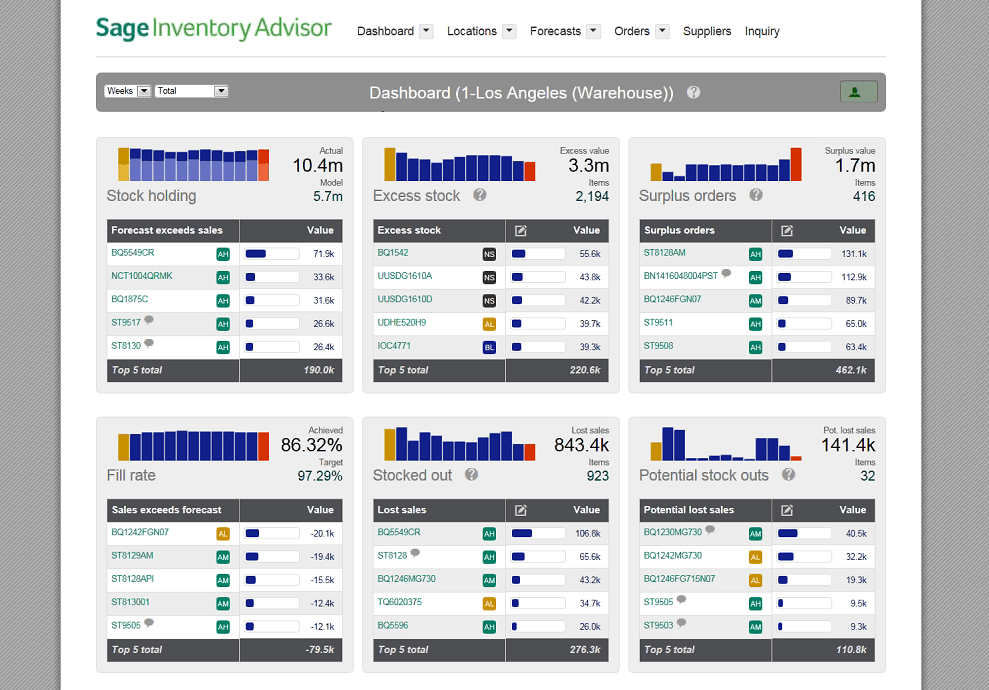Click edit icon in Lost sales table header

pos(520,510)
